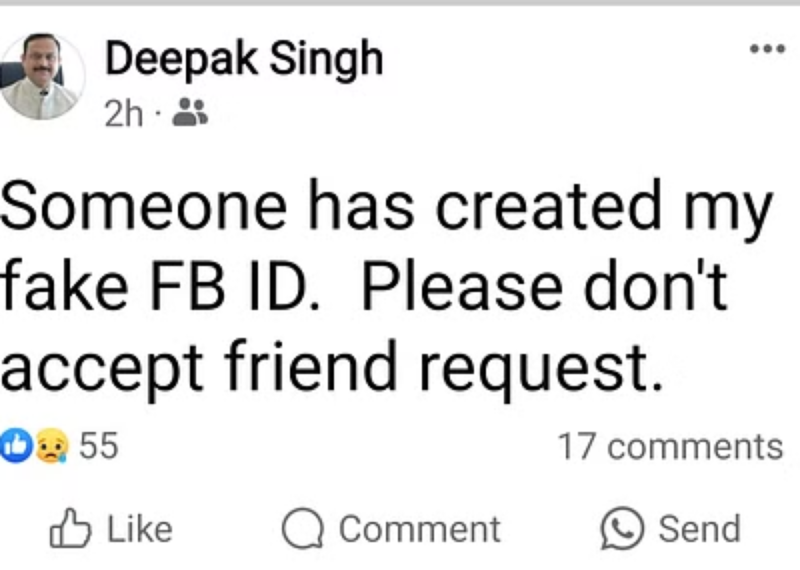Click the friends audience icon
The height and width of the screenshot is (570, 800).
(189, 114)
